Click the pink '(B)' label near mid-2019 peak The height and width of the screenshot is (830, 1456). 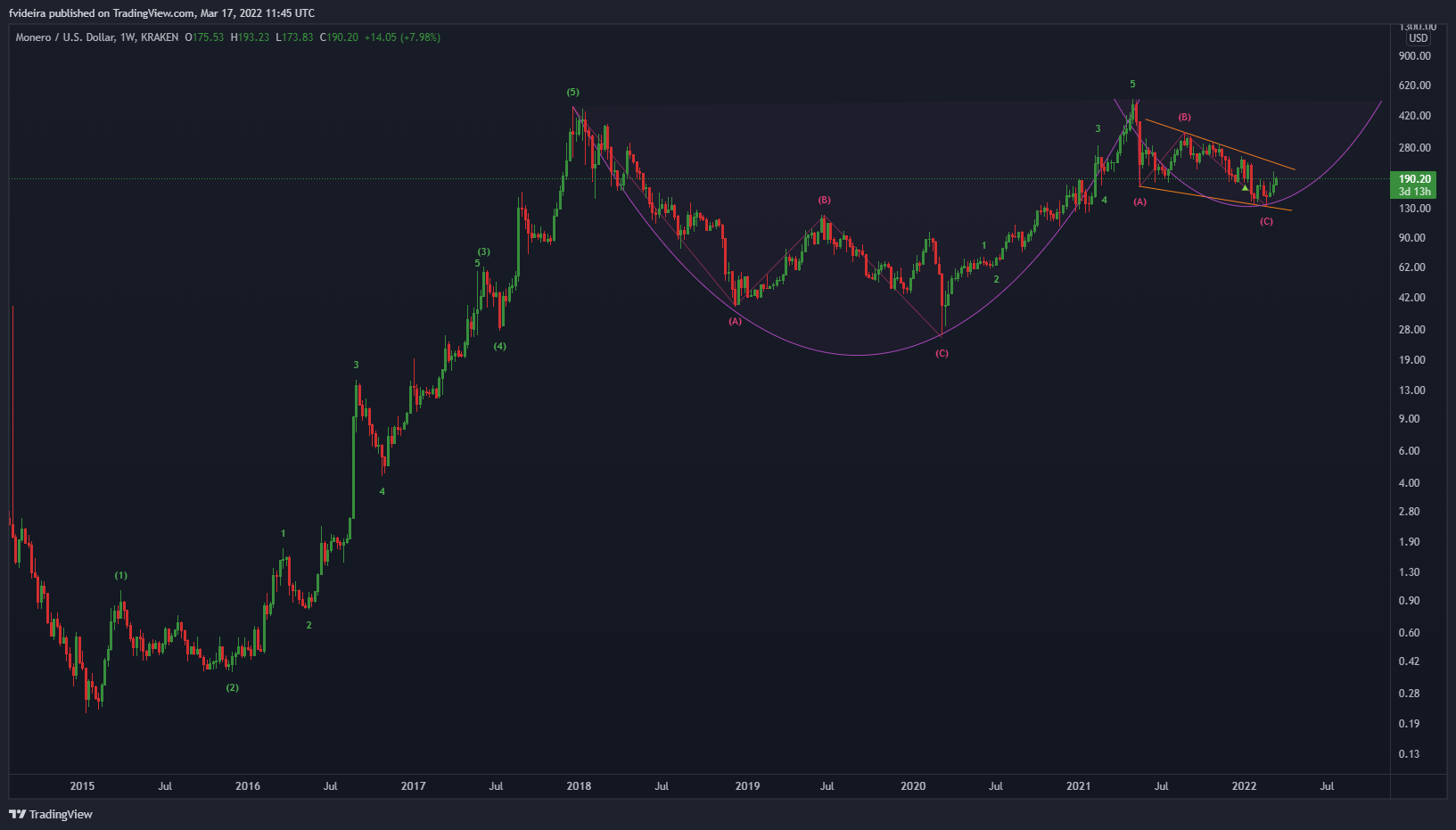(825, 200)
